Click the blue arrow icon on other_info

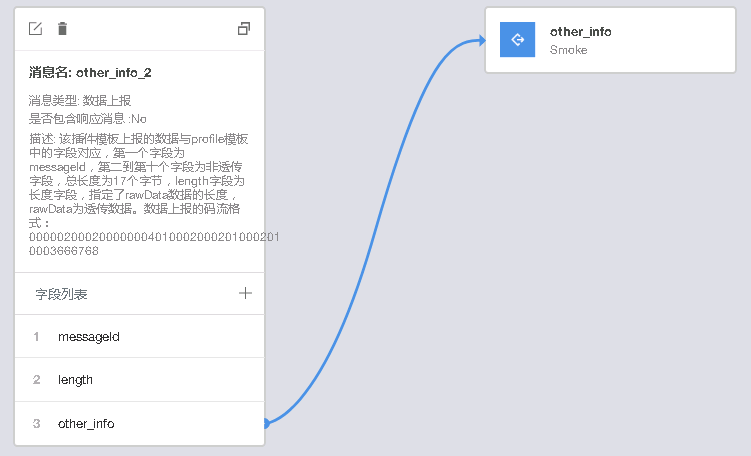coord(518,40)
